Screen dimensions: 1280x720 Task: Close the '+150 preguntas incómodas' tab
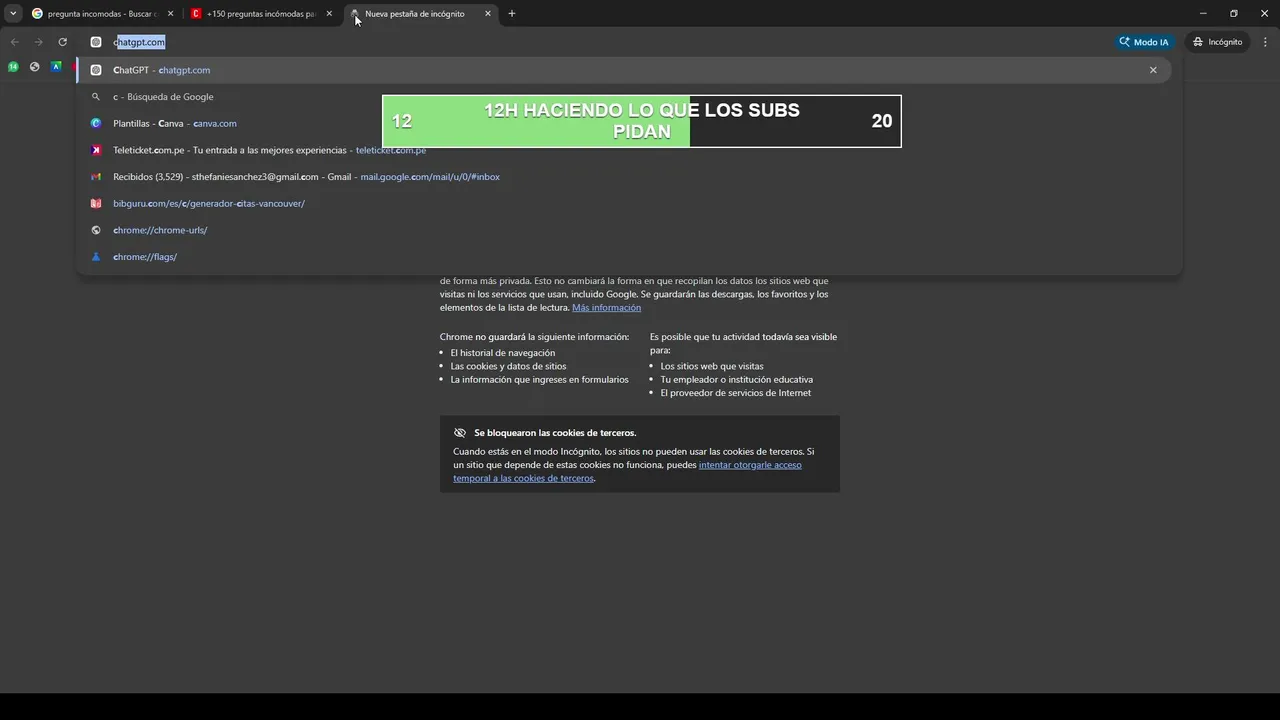[x=329, y=14]
